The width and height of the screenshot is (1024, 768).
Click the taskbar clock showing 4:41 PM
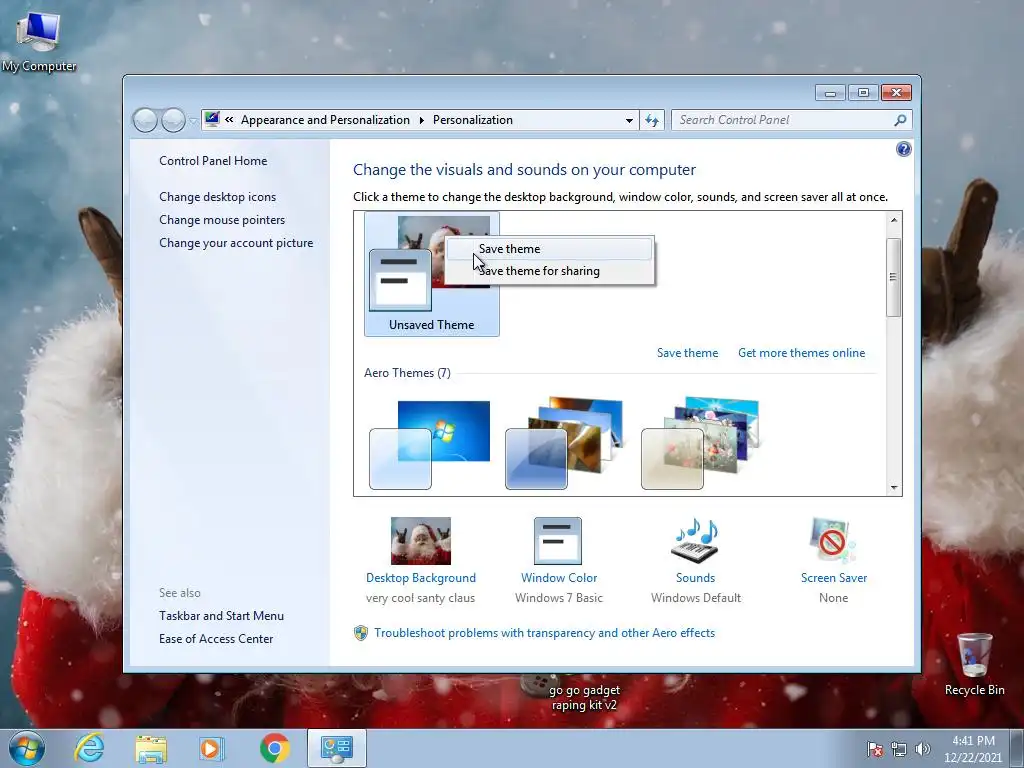click(973, 749)
